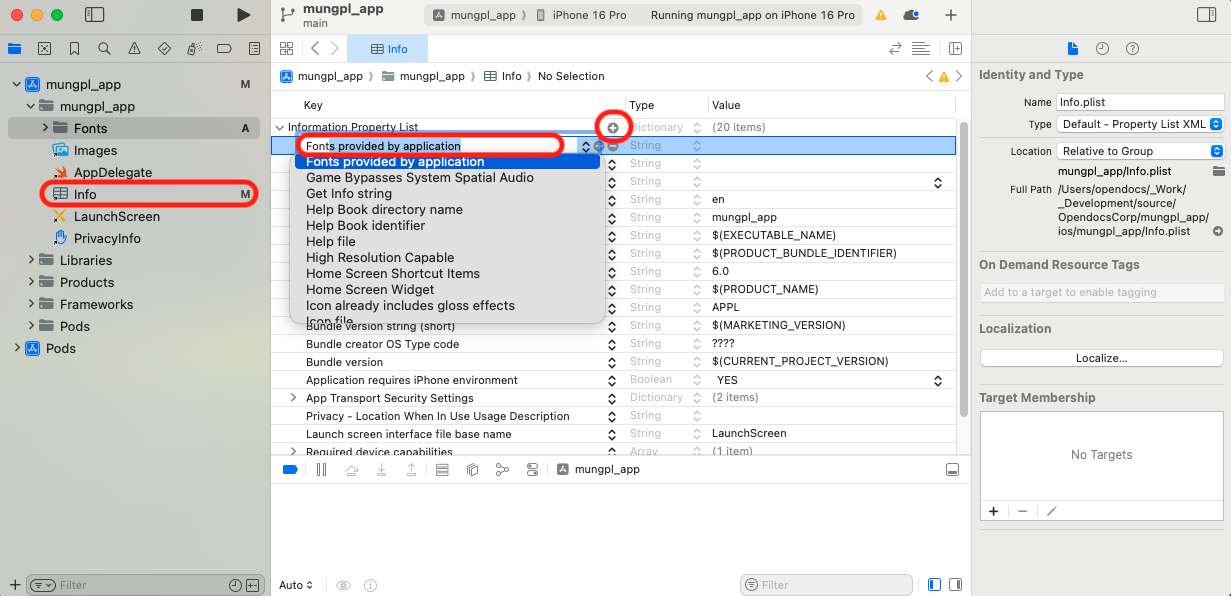
Task: Open the test navigator diamond icon
Action: coord(165,48)
